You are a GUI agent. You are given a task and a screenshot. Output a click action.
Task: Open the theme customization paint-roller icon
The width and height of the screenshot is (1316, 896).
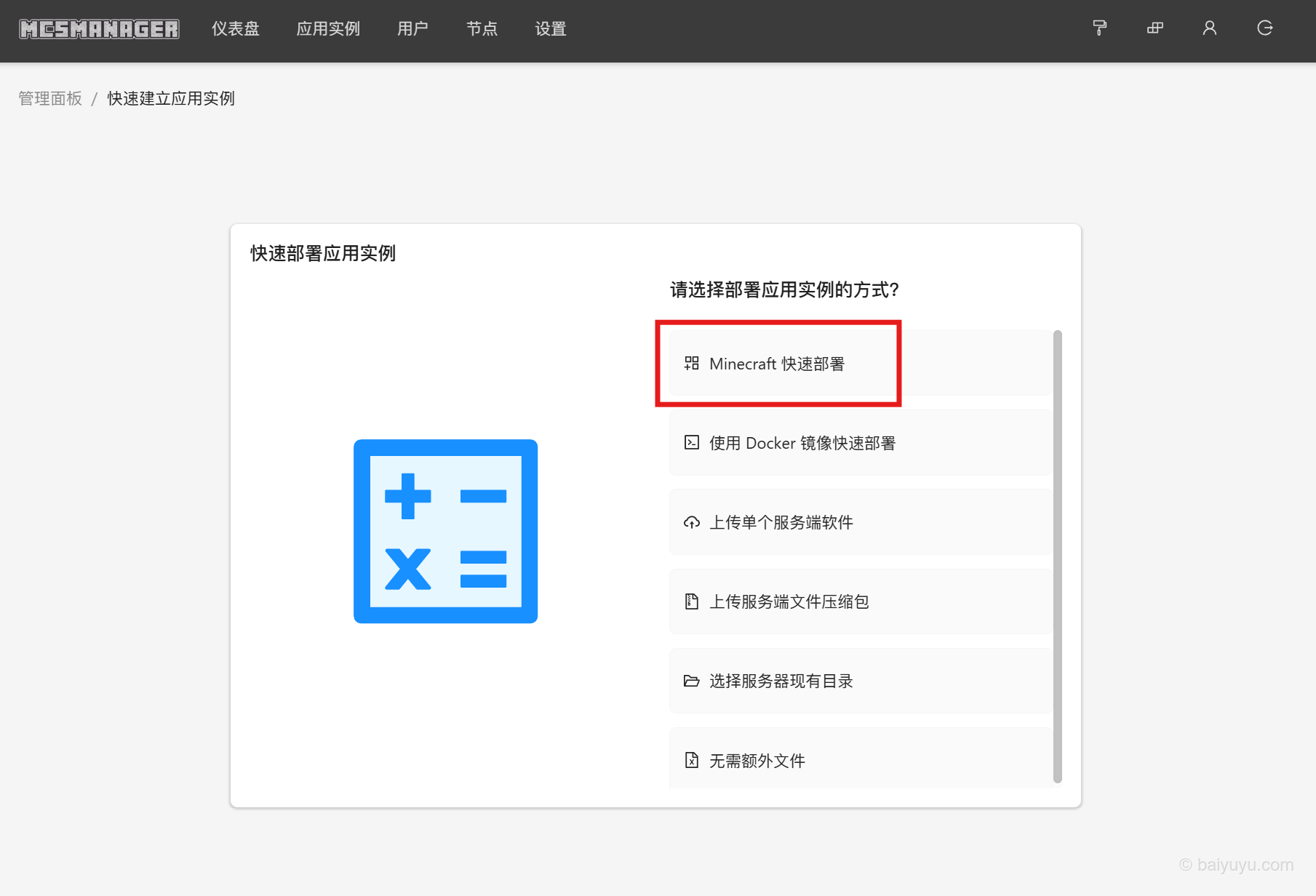tap(1099, 28)
